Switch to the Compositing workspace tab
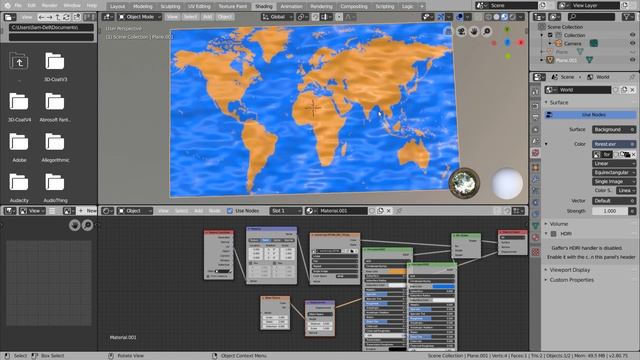This screenshot has width=640, height=360. click(x=353, y=6)
